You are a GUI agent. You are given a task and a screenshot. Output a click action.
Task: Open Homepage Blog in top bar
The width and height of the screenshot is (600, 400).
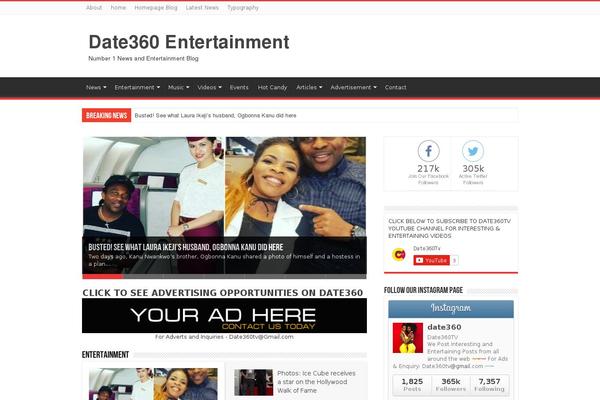tap(156, 8)
